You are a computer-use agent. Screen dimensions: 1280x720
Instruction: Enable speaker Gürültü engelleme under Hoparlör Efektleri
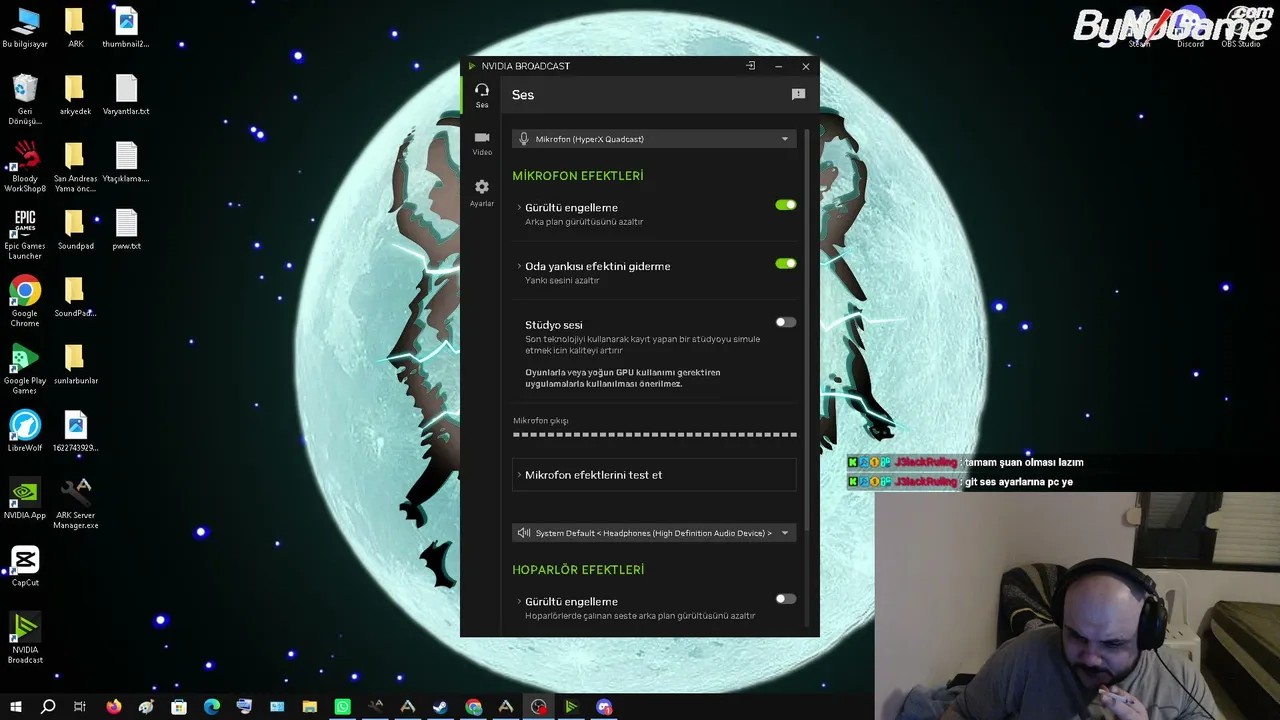click(x=786, y=599)
